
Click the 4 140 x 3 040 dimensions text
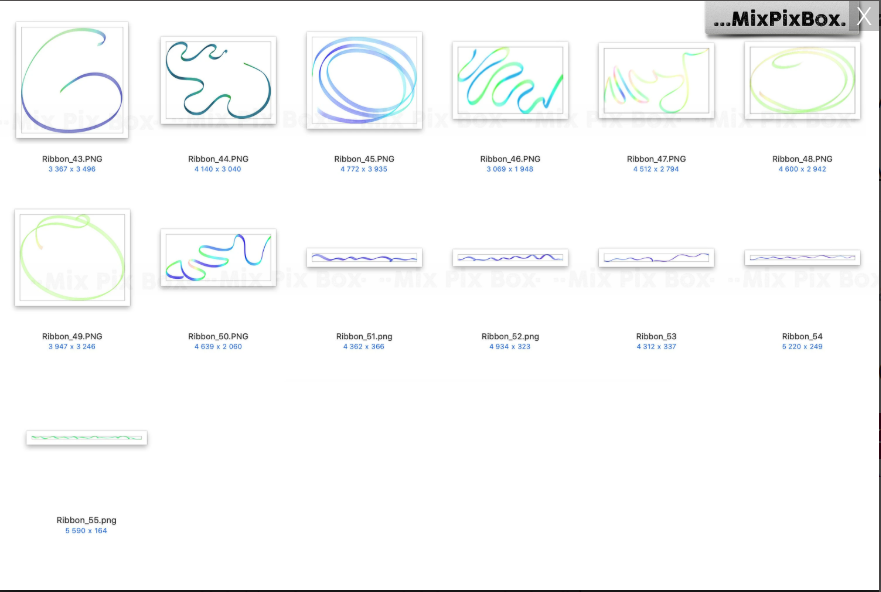218,169
